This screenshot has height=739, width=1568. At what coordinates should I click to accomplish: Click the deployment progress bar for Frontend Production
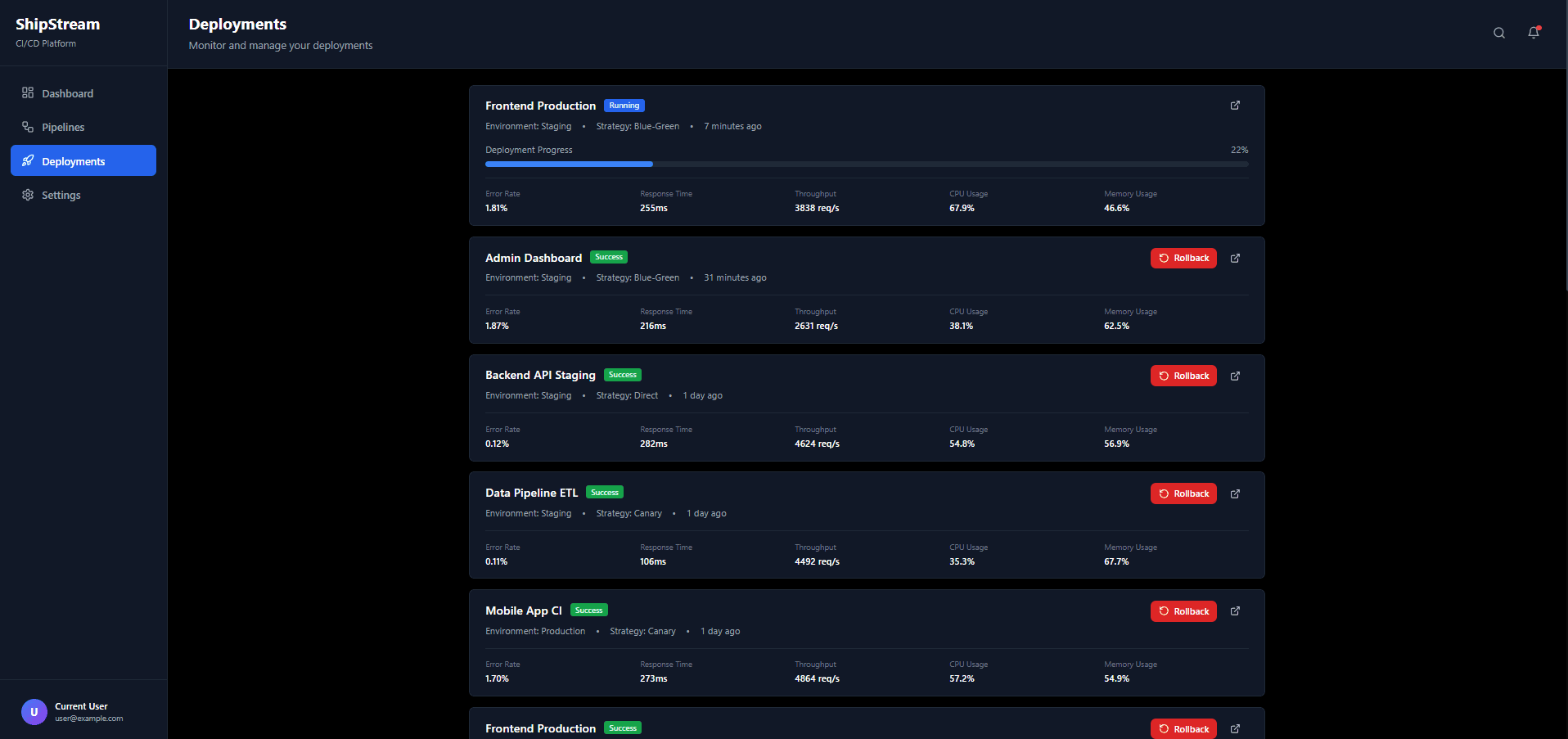(867, 164)
